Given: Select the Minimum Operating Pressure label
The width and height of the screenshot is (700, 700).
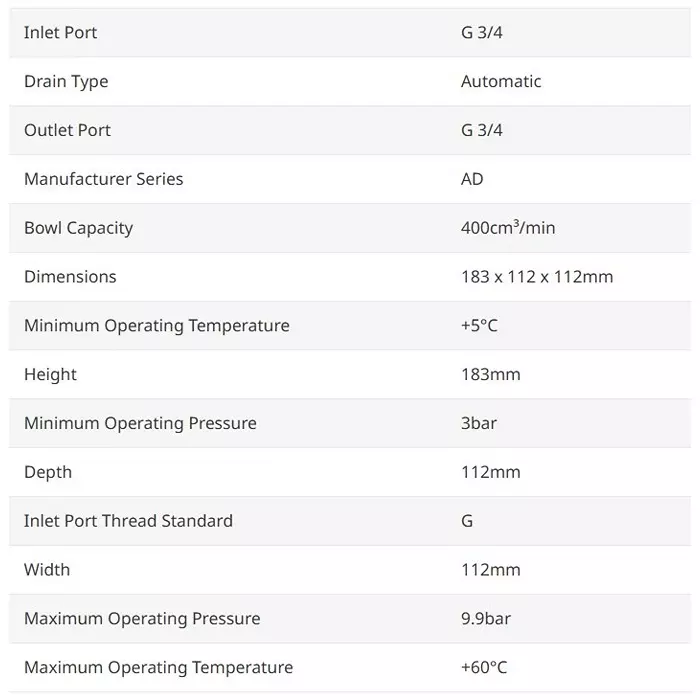Looking at the screenshot, I should coord(140,424).
